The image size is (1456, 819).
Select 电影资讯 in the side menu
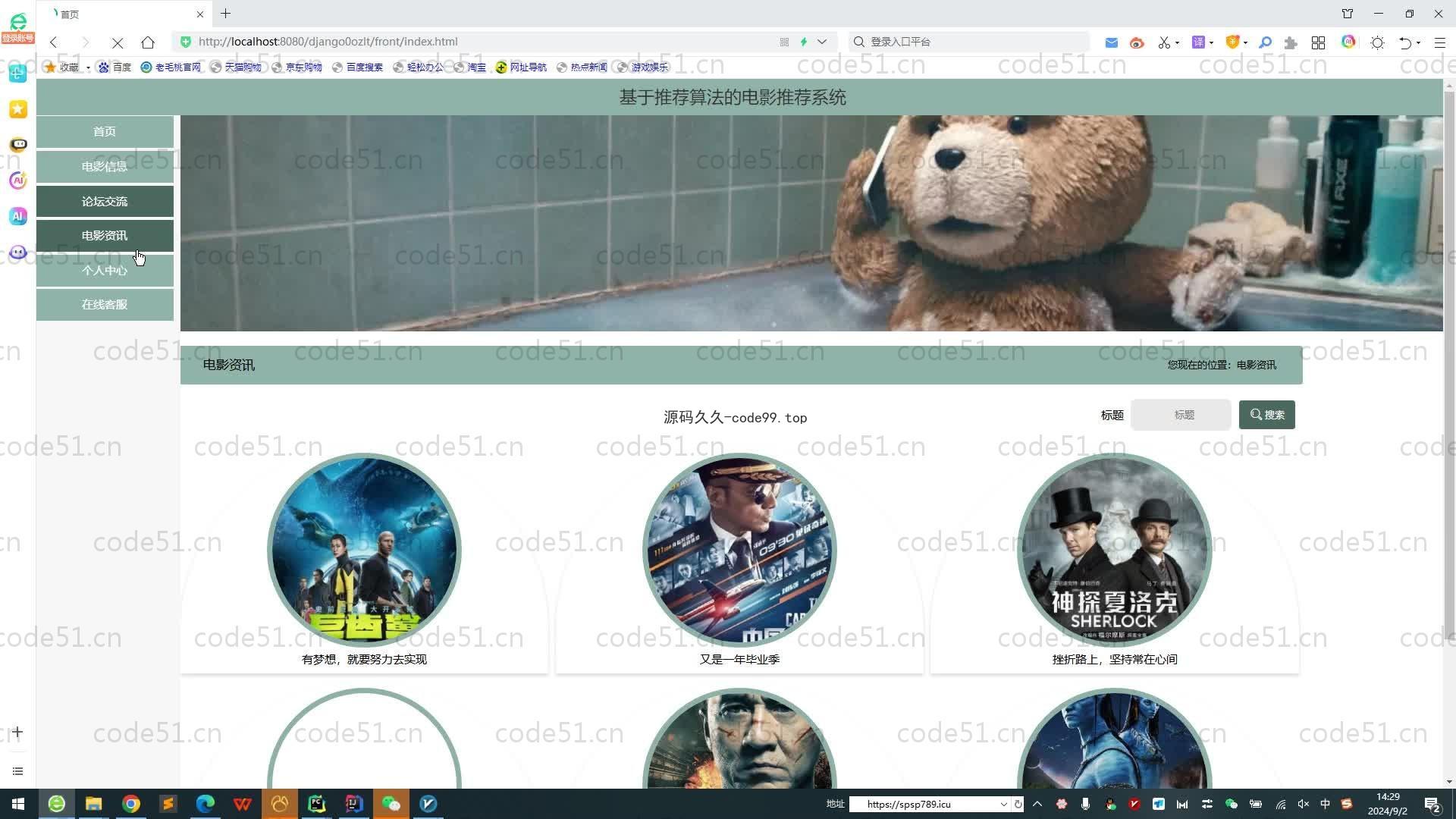tap(105, 236)
